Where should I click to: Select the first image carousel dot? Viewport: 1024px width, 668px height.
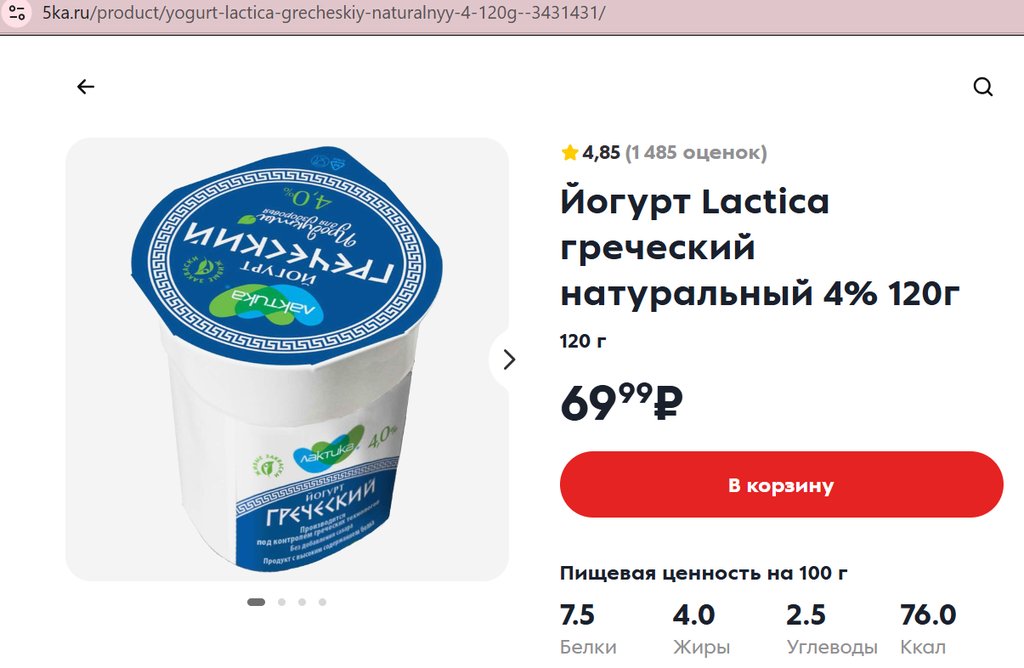256,602
